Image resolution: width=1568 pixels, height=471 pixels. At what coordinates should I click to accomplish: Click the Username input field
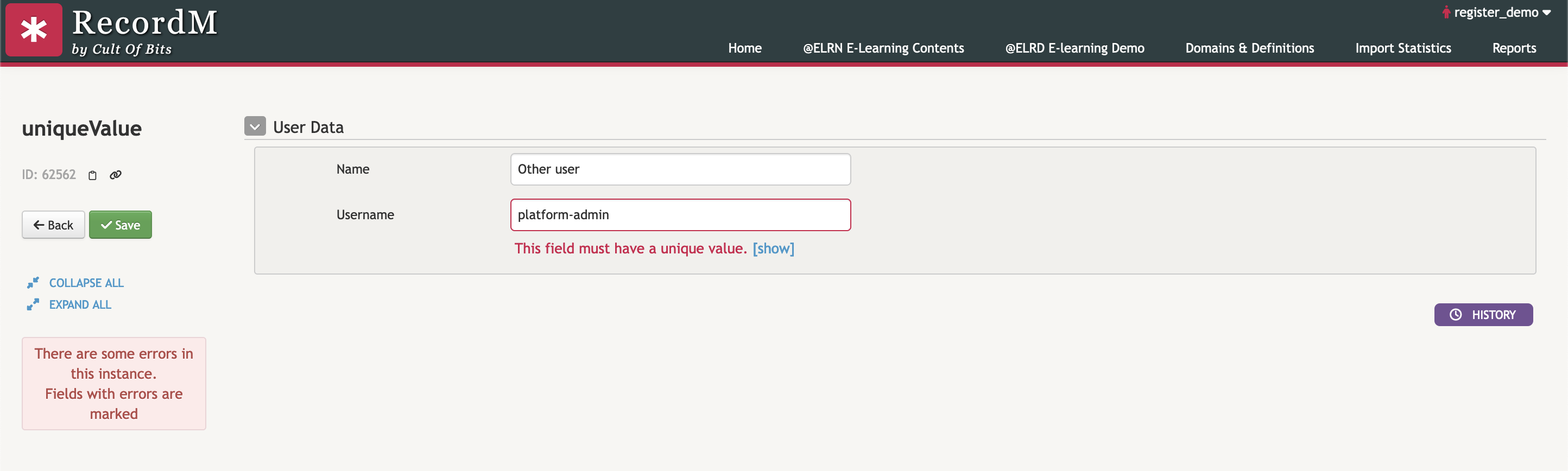coord(680,215)
